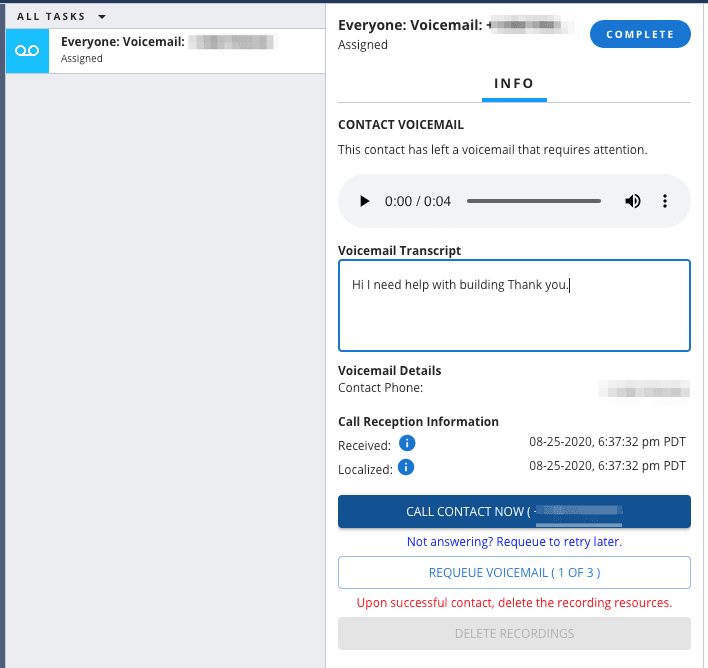The width and height of the screenshot is (708, 668).
Task: Click the Received timestamp value
Action: [607, 442]
